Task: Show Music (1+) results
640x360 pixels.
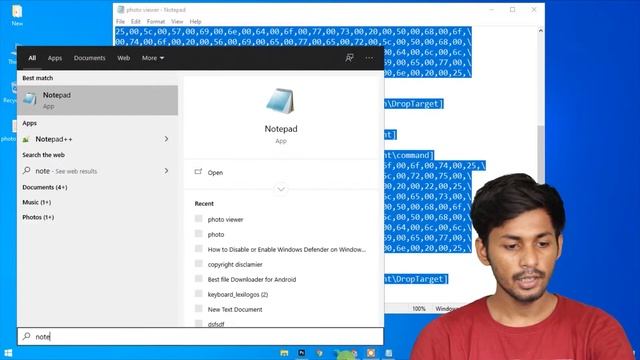Action: point(37,202)
